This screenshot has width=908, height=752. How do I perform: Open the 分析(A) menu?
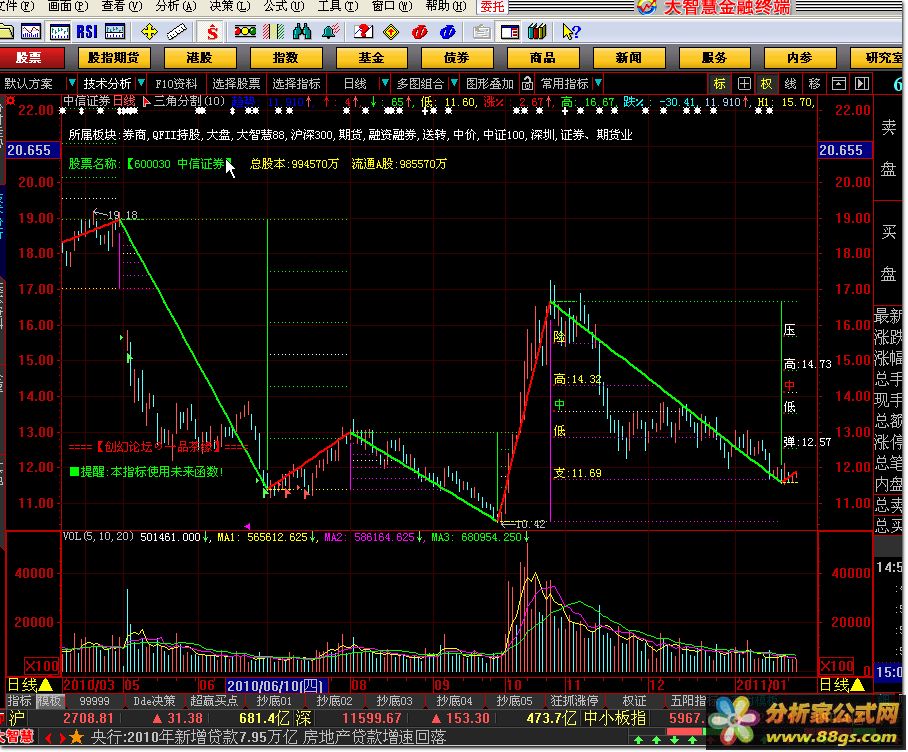pyautogui.click(x=175, y=6)
